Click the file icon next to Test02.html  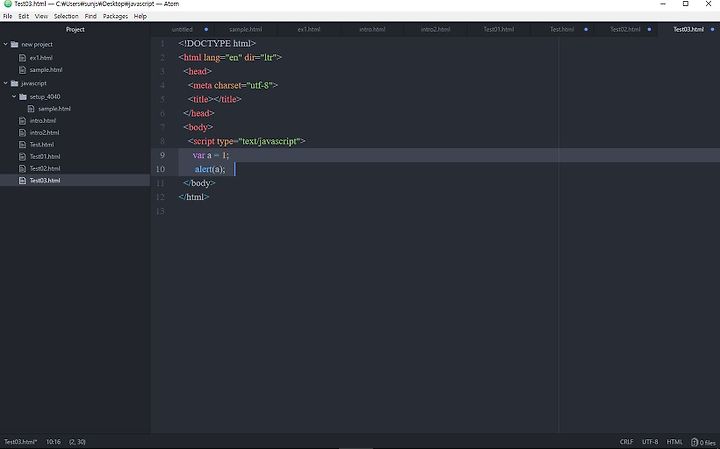[x=22, y=168]
